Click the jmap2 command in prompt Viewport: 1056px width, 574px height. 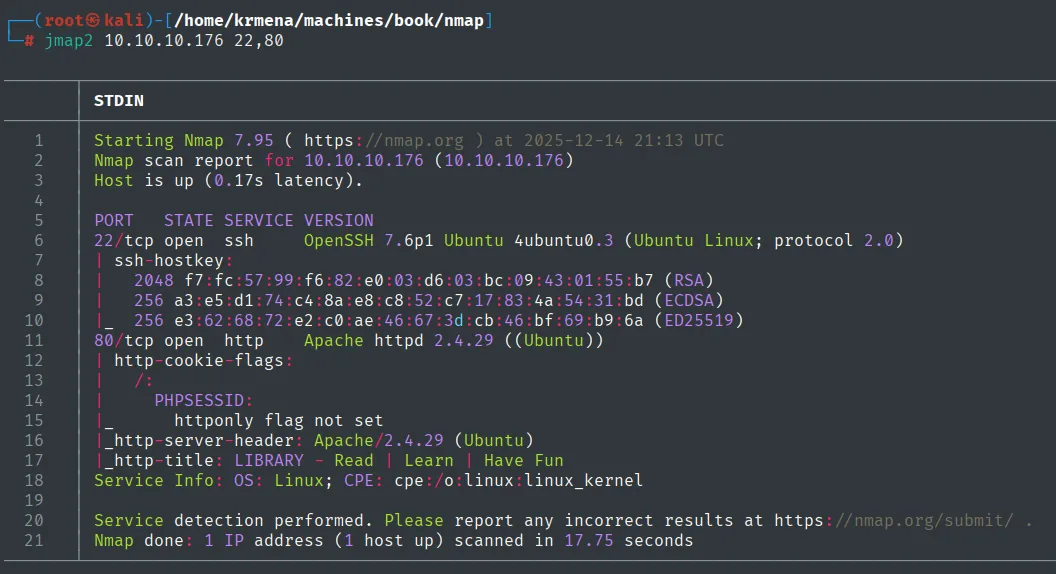tap(69, 40)
